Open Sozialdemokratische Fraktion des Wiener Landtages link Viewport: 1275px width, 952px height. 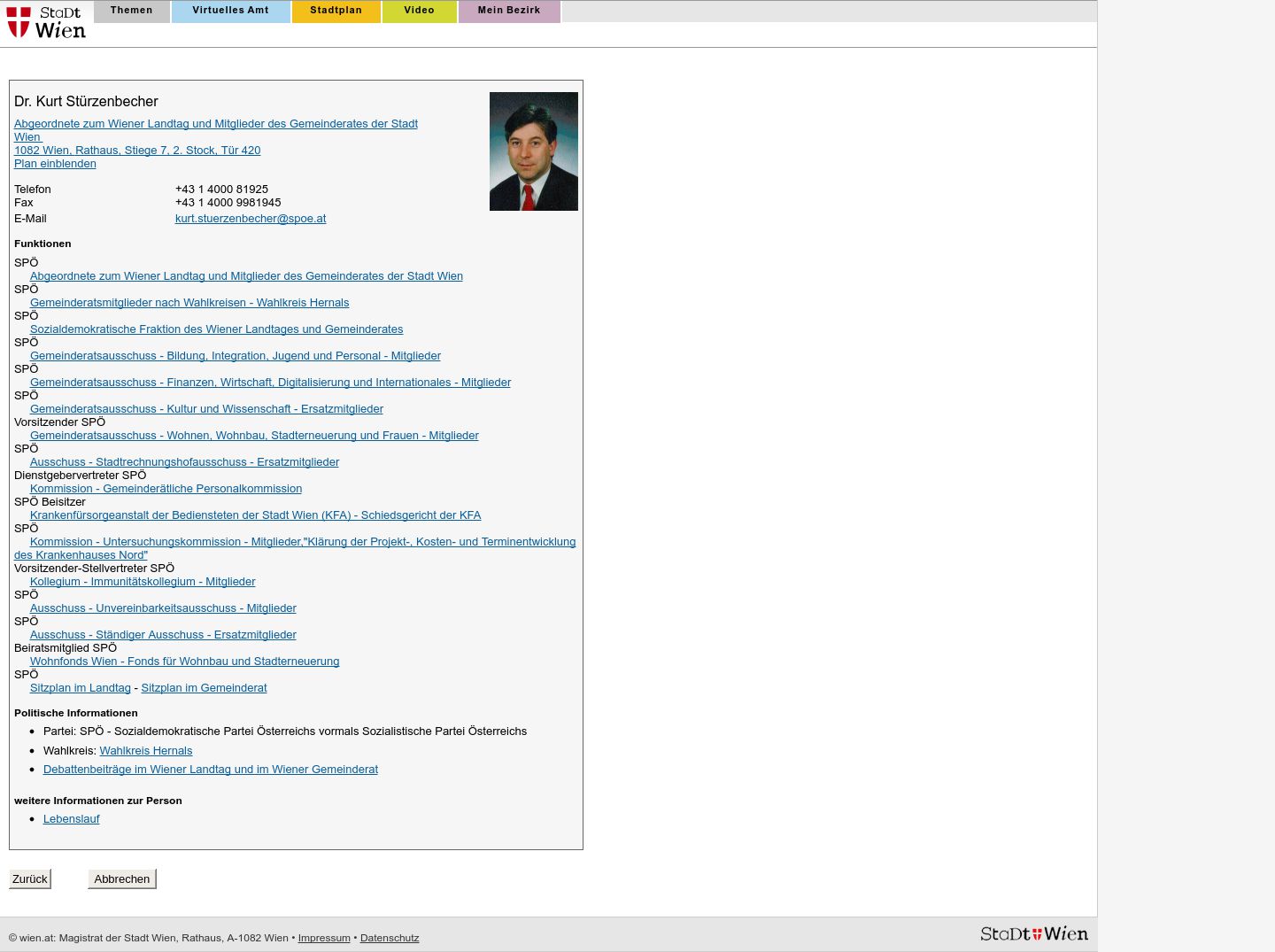(x=216, y=329)
